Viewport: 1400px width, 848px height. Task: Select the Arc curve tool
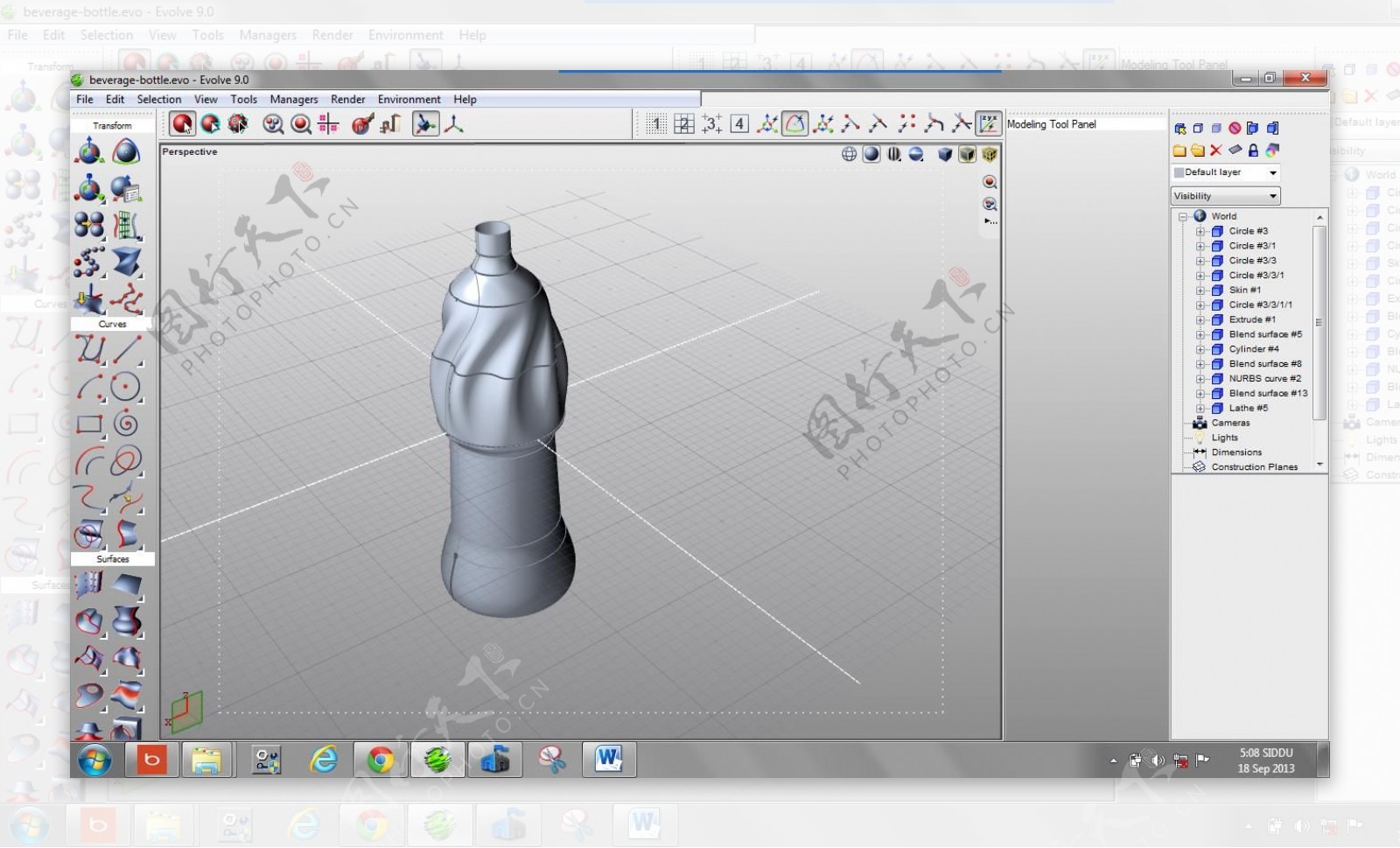pyautogui.click(x=89, y=386)
